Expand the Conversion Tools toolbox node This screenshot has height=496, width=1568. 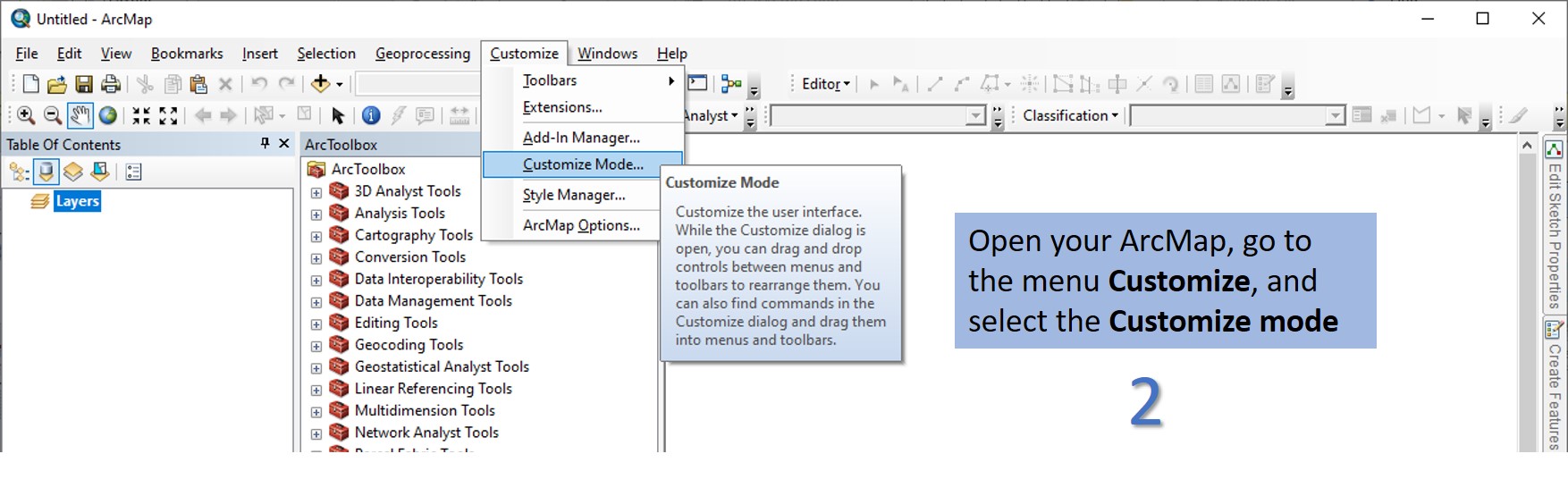tap(316, 258)
